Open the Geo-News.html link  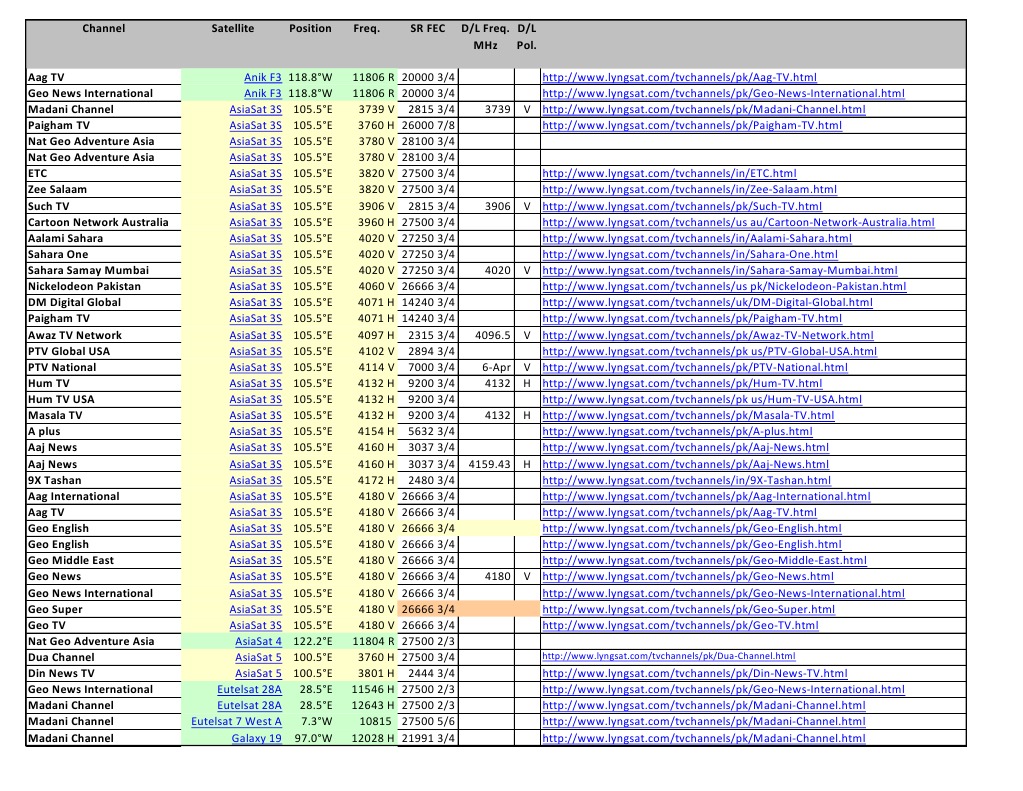pos(688,576)
